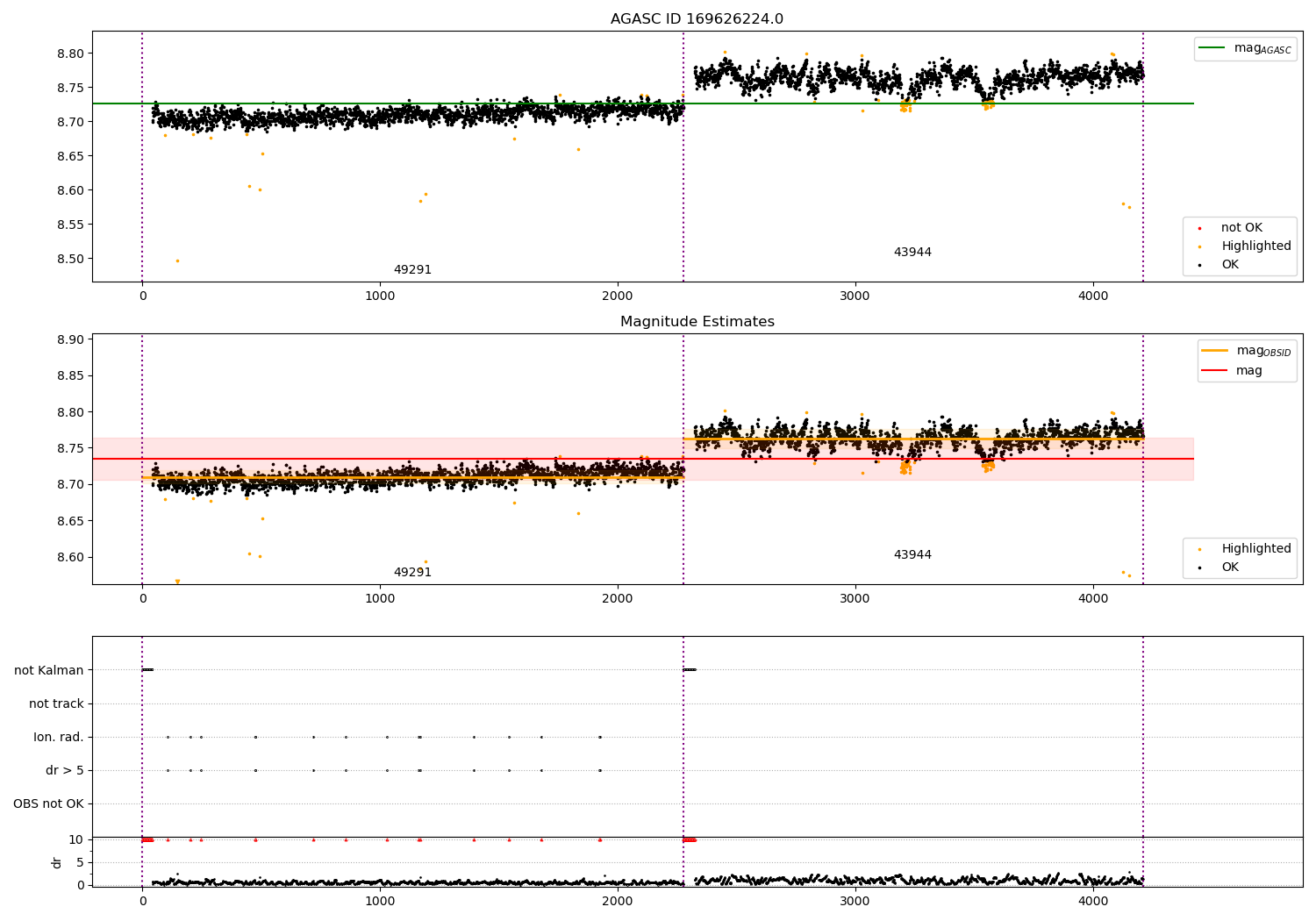Click the 49291 label in AGASC ID plot
The width and height of the screenshot is (1316, 921).
click(412, 270)
